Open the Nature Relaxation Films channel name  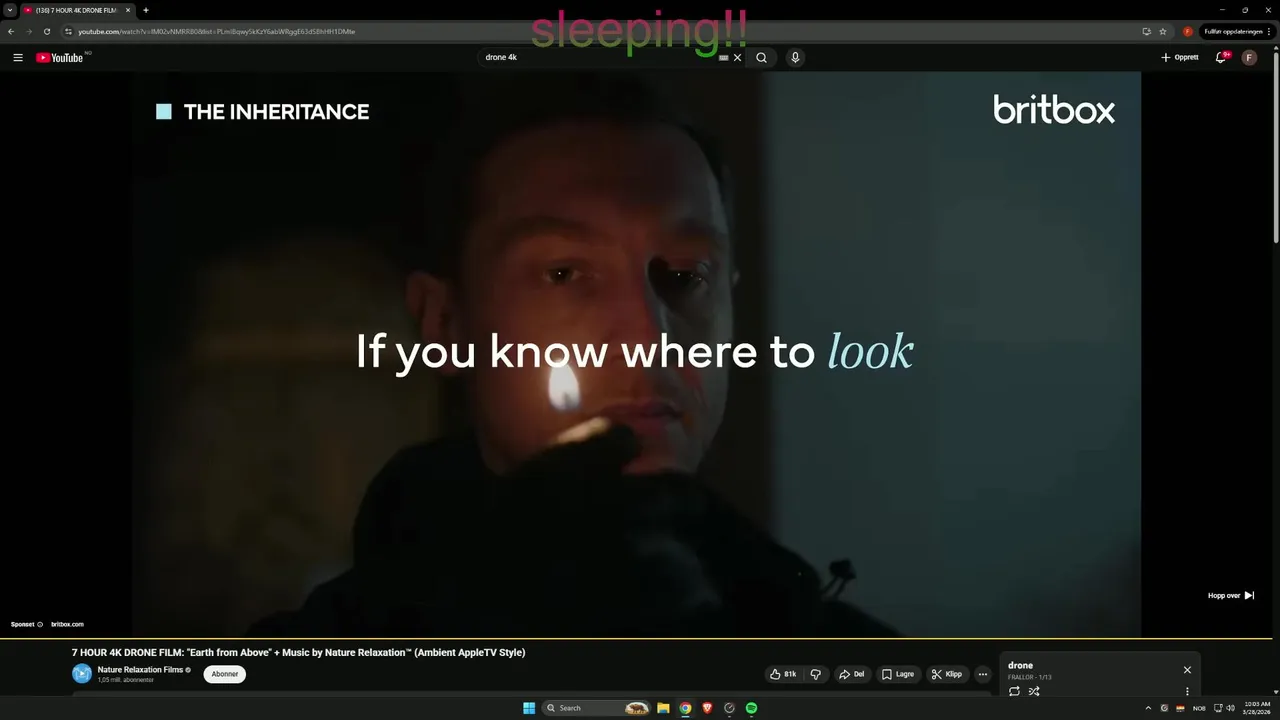click(140, 670)
